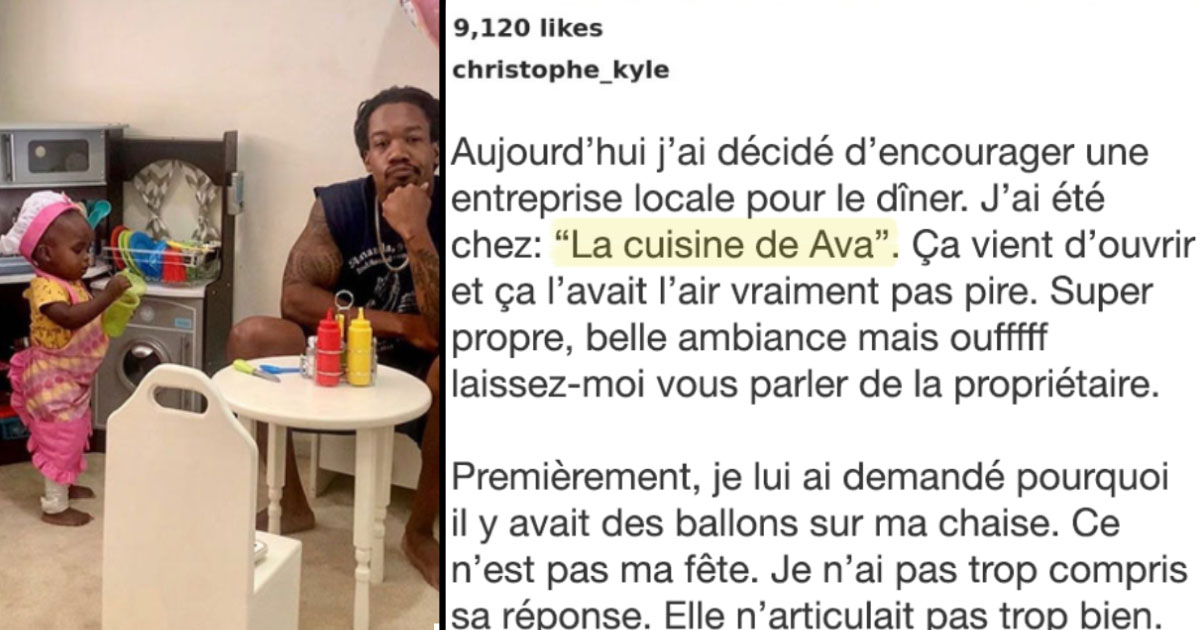Screen dimensions: 1200x630
Task: Click the photo of the play kitchen scene
Action: click(x=219, y=315)
